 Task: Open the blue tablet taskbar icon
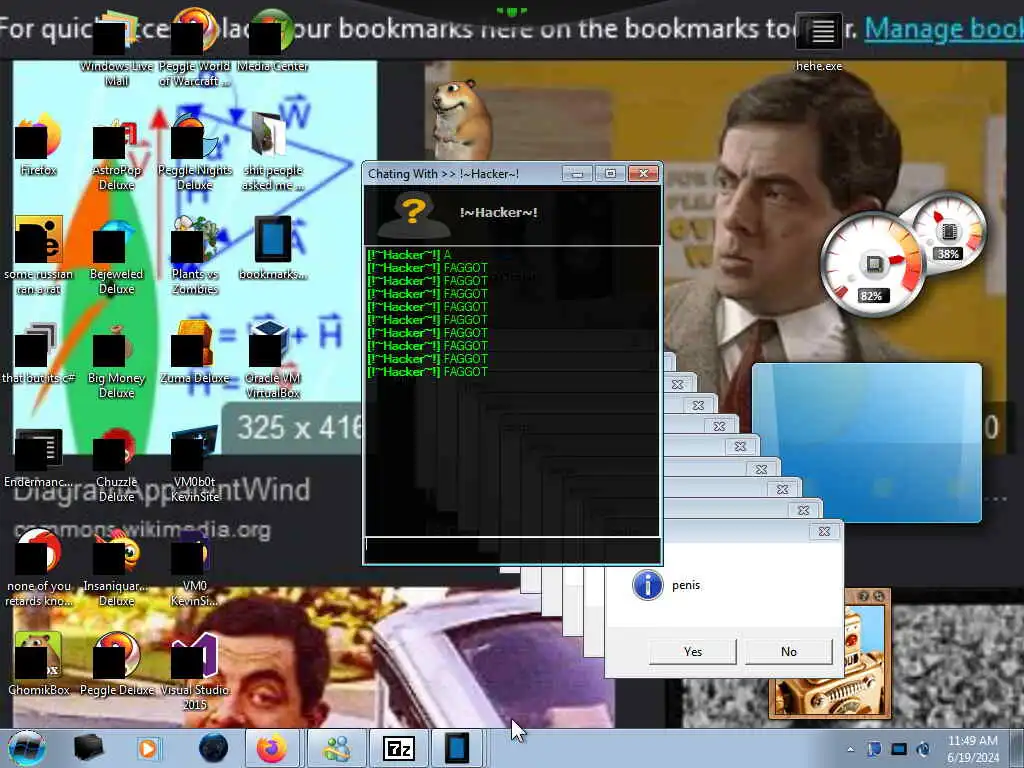457,748
